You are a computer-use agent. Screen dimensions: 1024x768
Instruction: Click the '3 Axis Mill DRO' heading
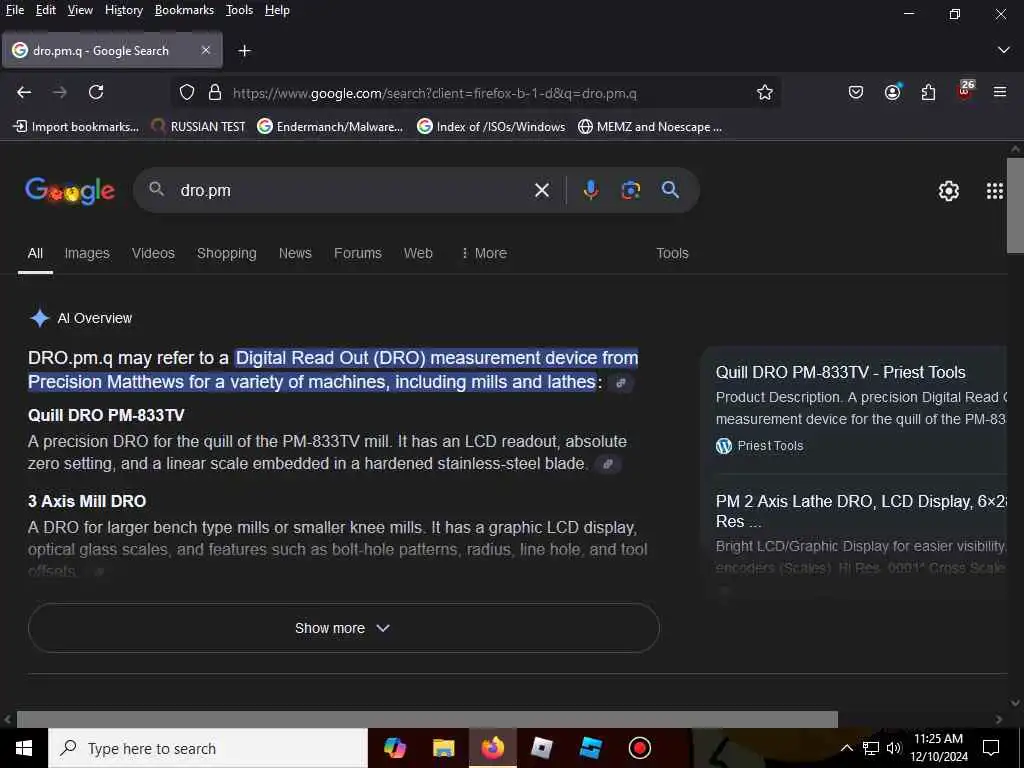click(87, 502)
